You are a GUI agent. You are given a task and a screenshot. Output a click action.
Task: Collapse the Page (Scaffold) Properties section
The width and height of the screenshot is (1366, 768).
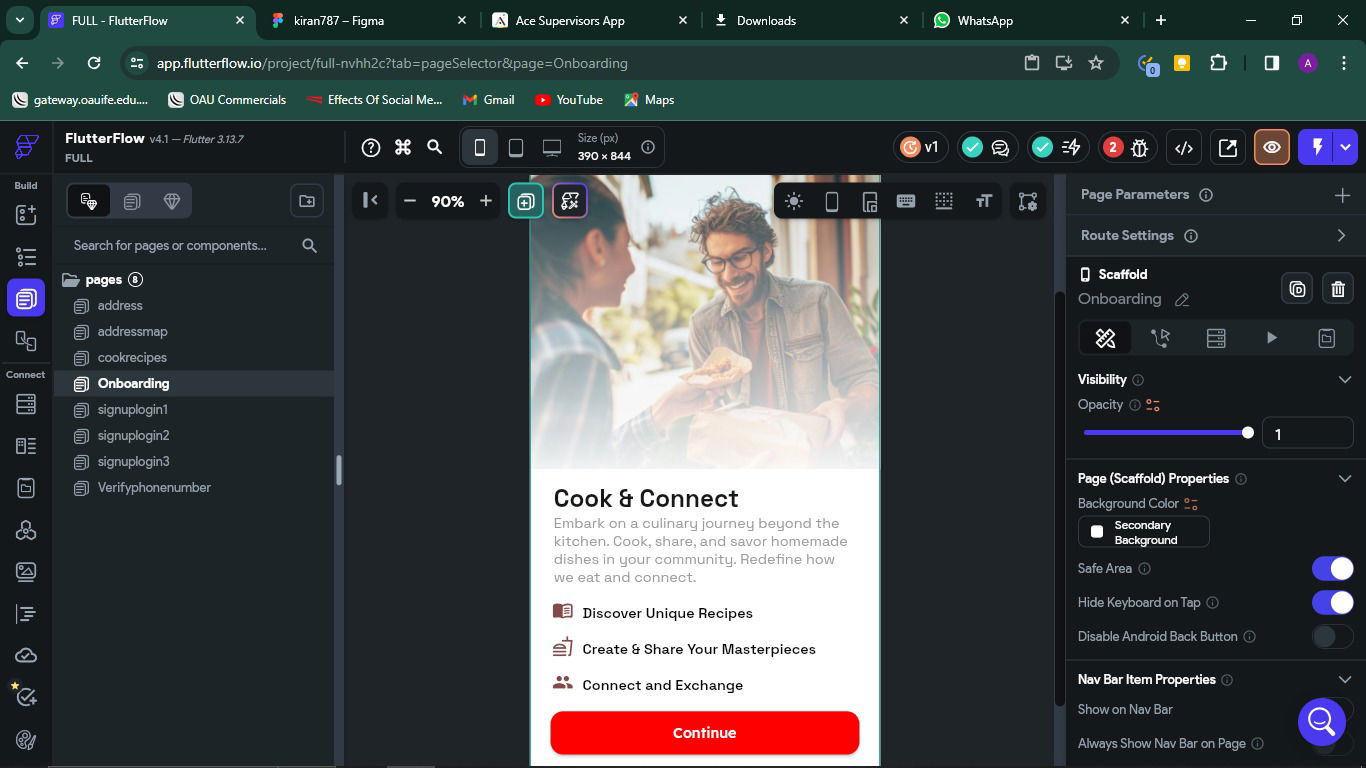(1344, 478)
